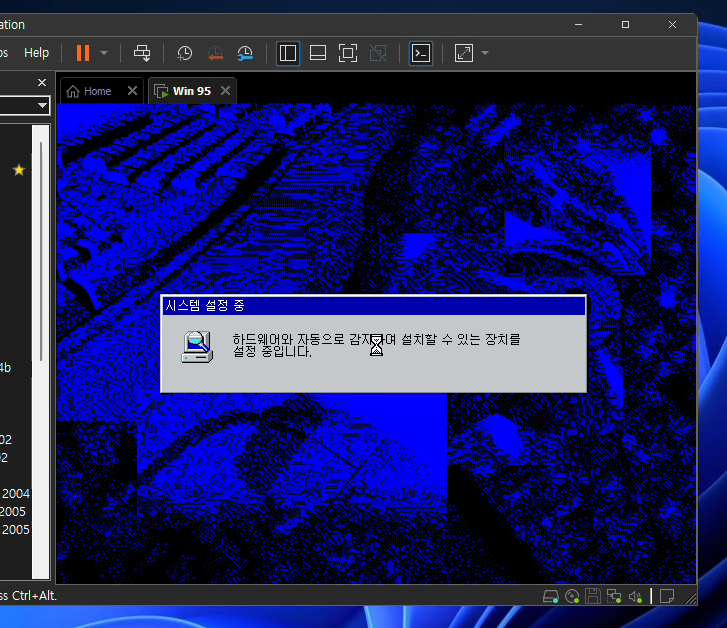Click the 시스템 설정 중 dialog title bar

[x=373, y=305]
